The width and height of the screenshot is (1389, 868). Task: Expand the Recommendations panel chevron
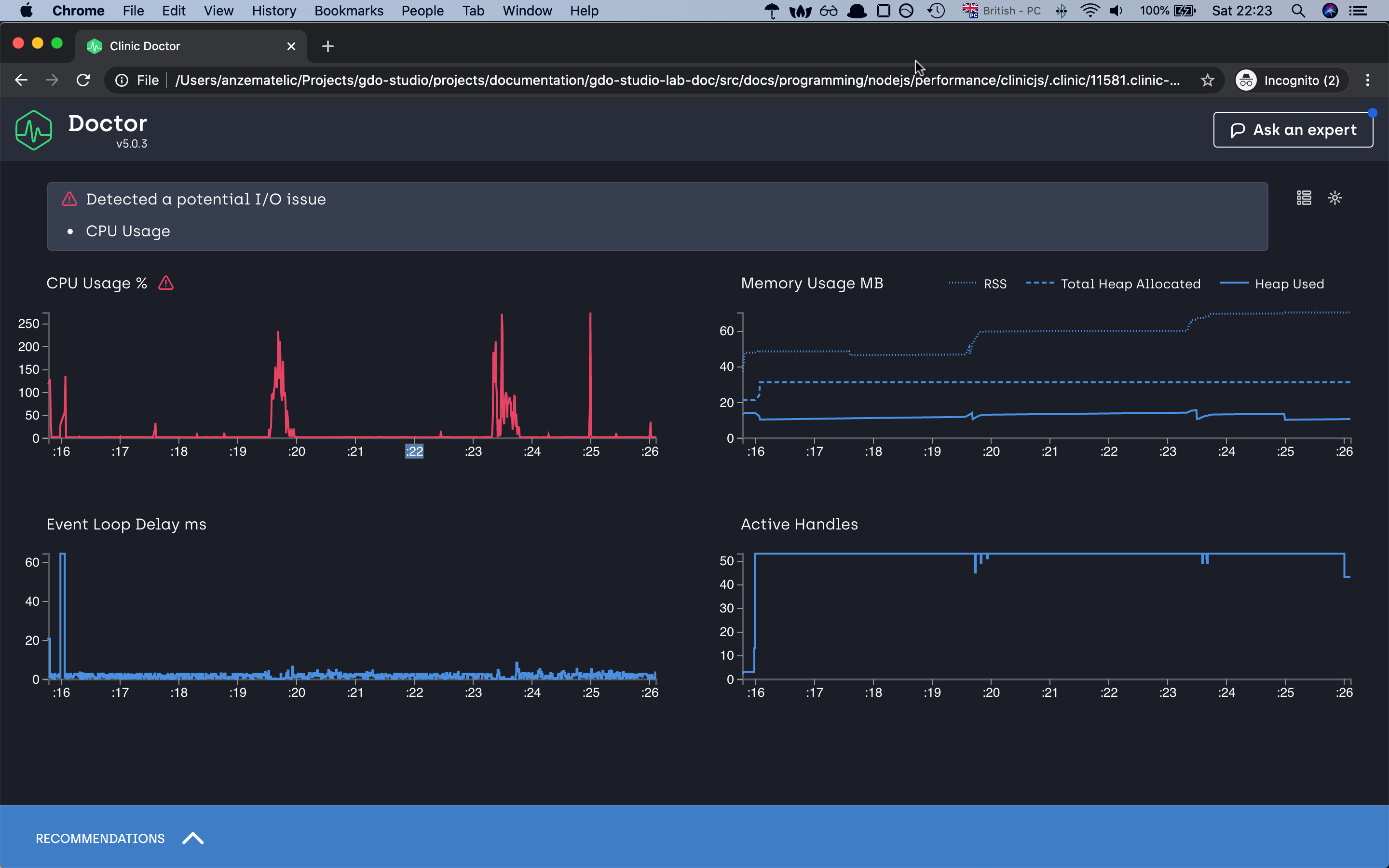(x=193, y=838)
